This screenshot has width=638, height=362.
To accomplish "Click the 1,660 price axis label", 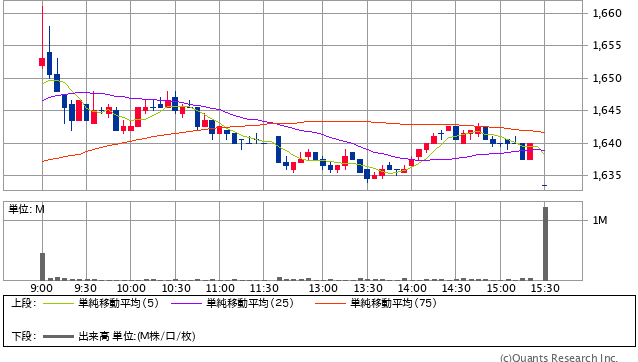I will [x=607, y=13].
